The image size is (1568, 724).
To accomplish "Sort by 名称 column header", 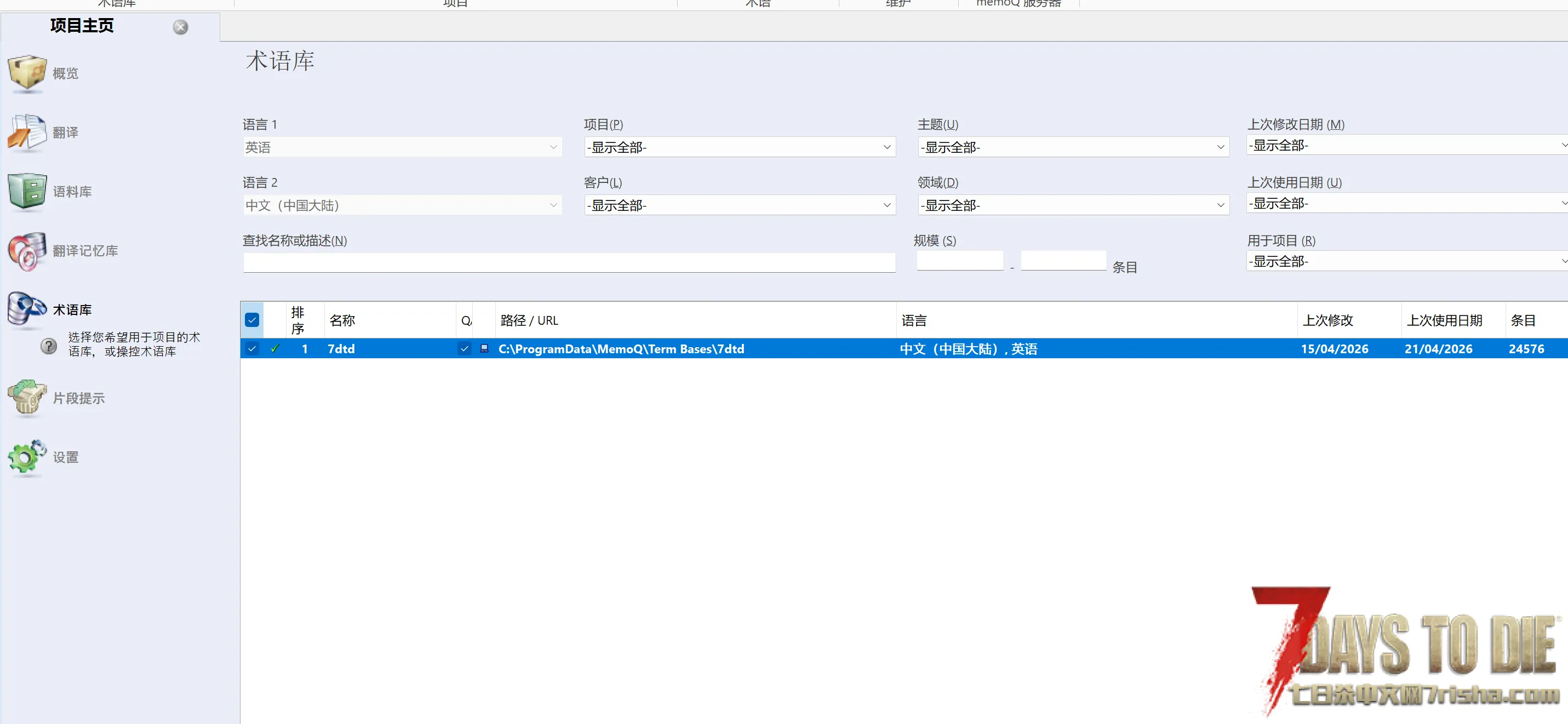I will (342, 320).
